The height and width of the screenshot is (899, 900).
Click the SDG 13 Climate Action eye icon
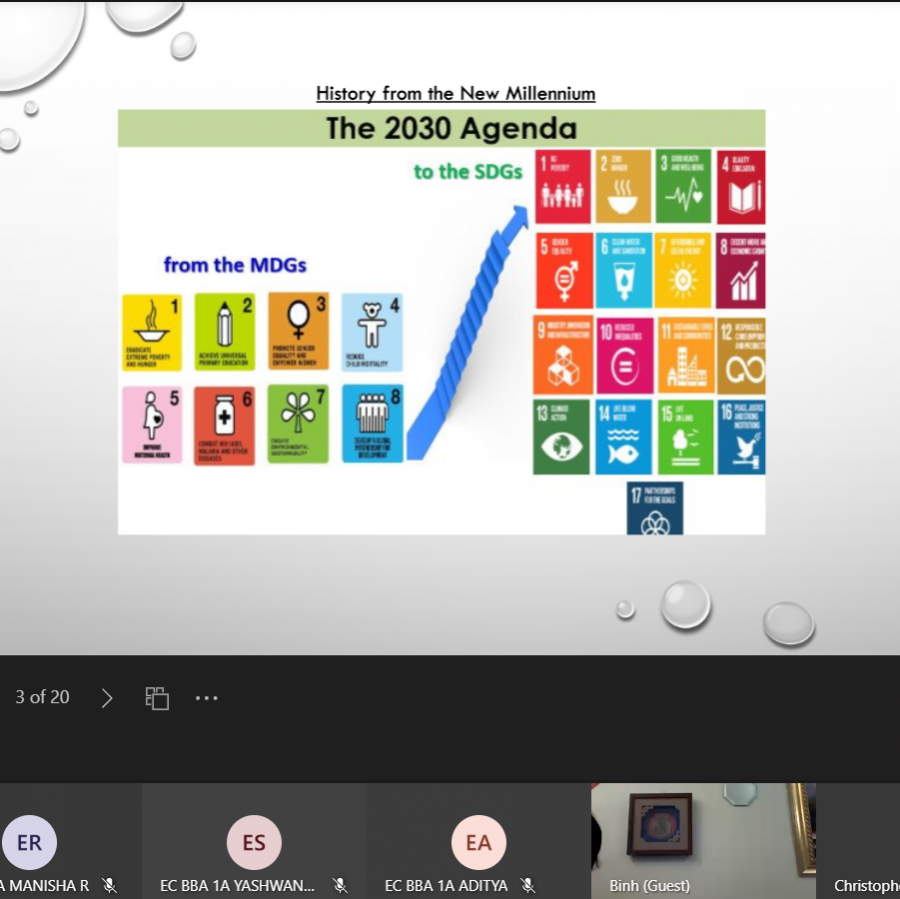(x=561, y=445)
